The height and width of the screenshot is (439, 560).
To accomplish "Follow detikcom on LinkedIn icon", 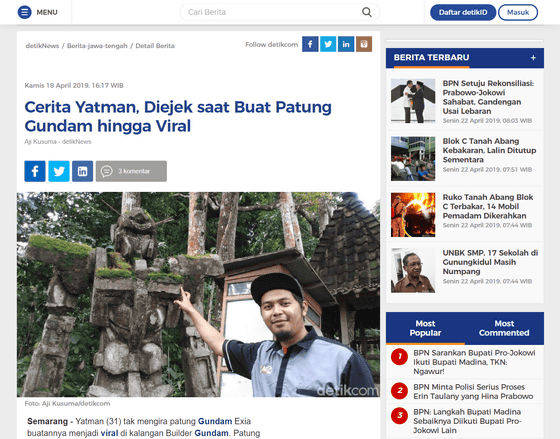I will (346, 44).
